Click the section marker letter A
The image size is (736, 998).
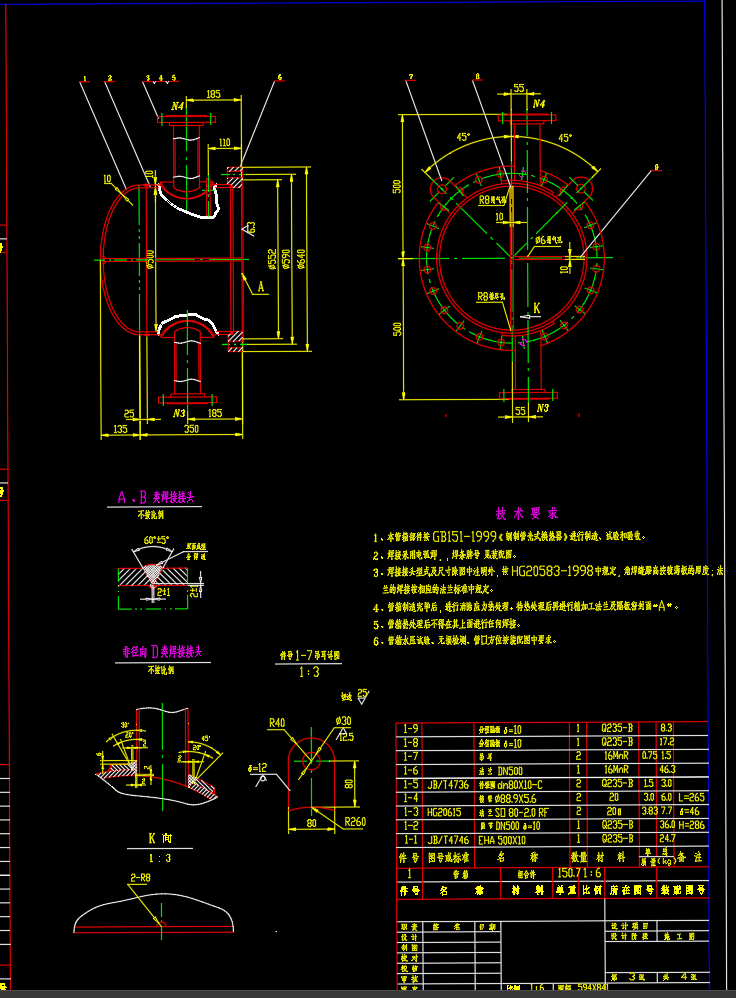[x=262, y=287]
